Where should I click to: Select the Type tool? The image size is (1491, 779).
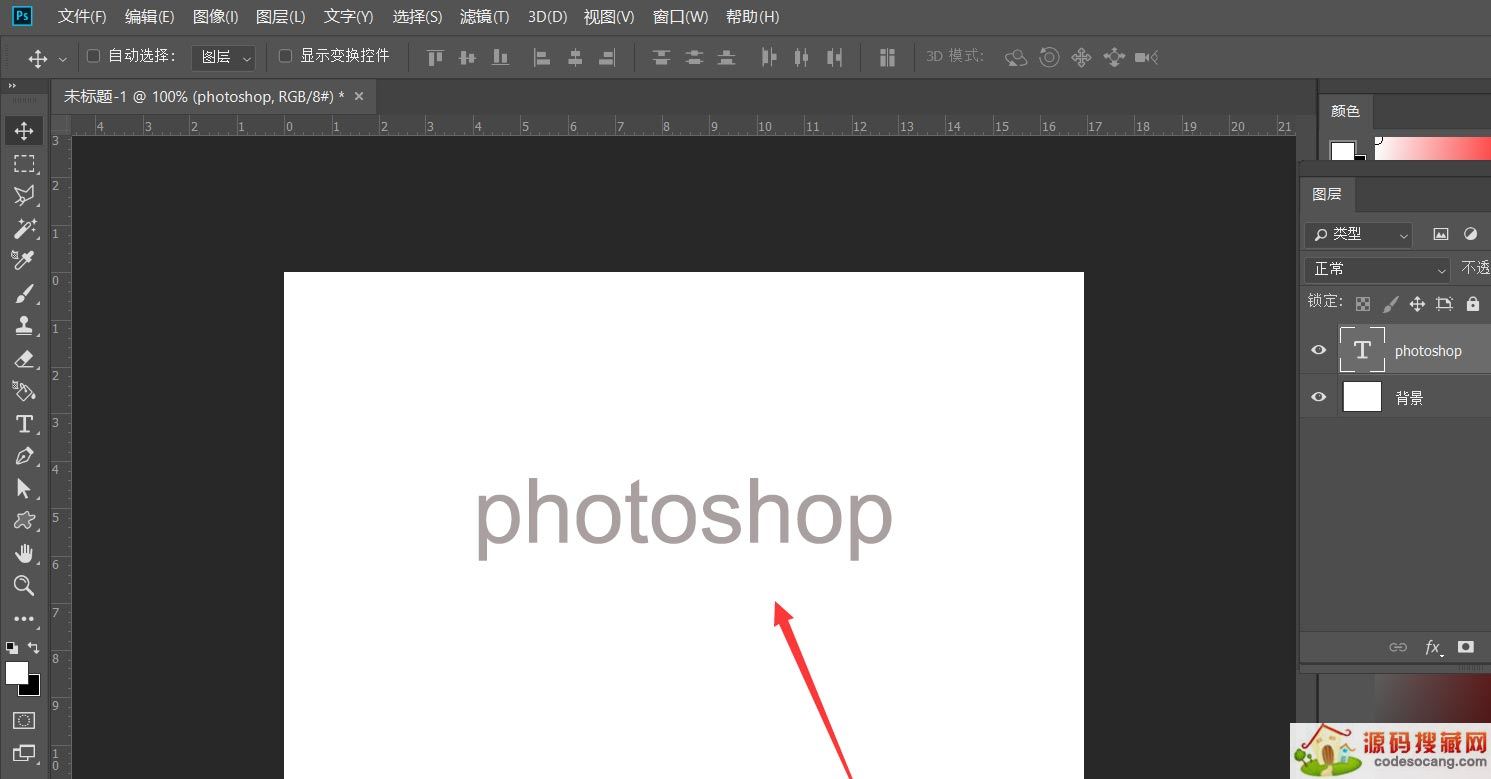click(x=24, y=424)
